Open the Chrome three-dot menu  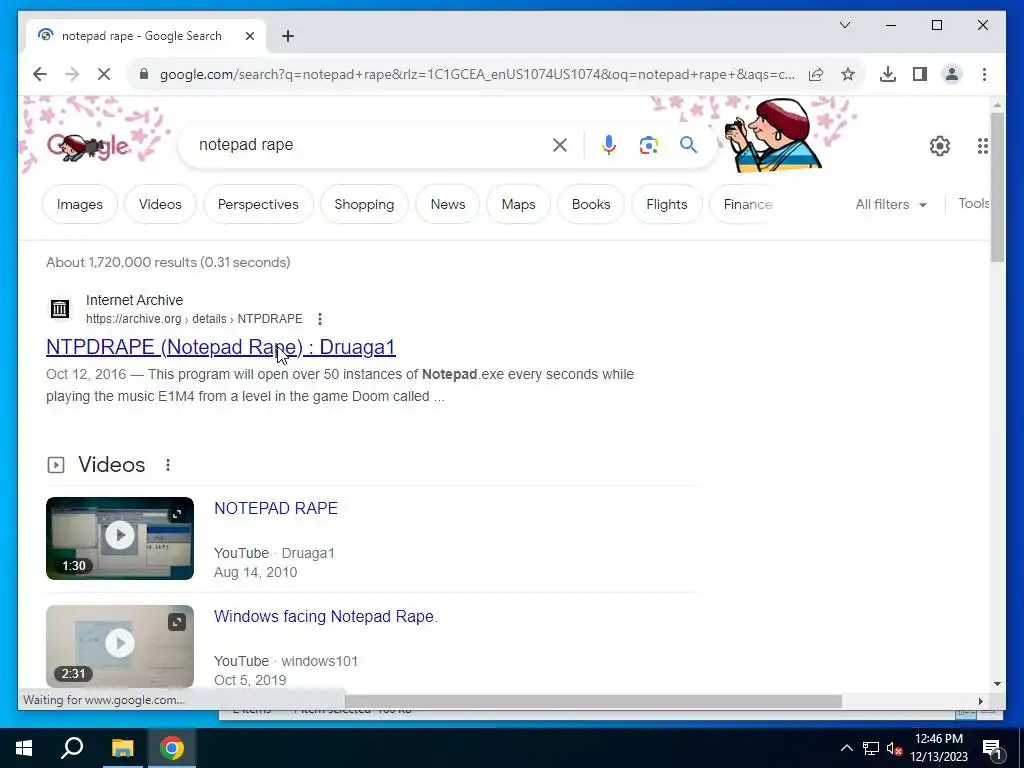click(984, 74)
